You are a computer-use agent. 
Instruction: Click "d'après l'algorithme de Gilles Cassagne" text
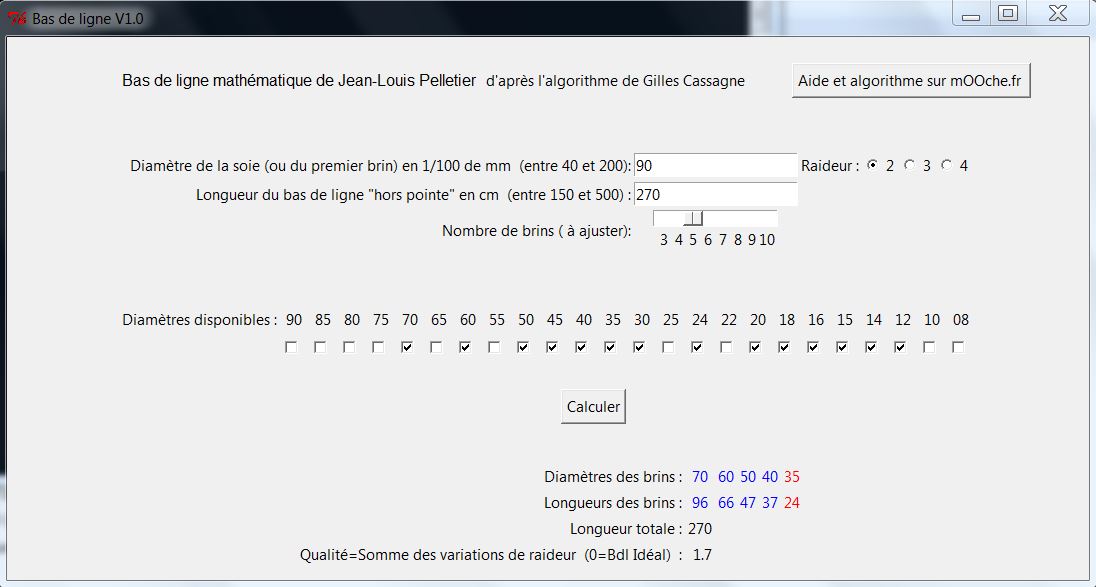tap(616, 81)
